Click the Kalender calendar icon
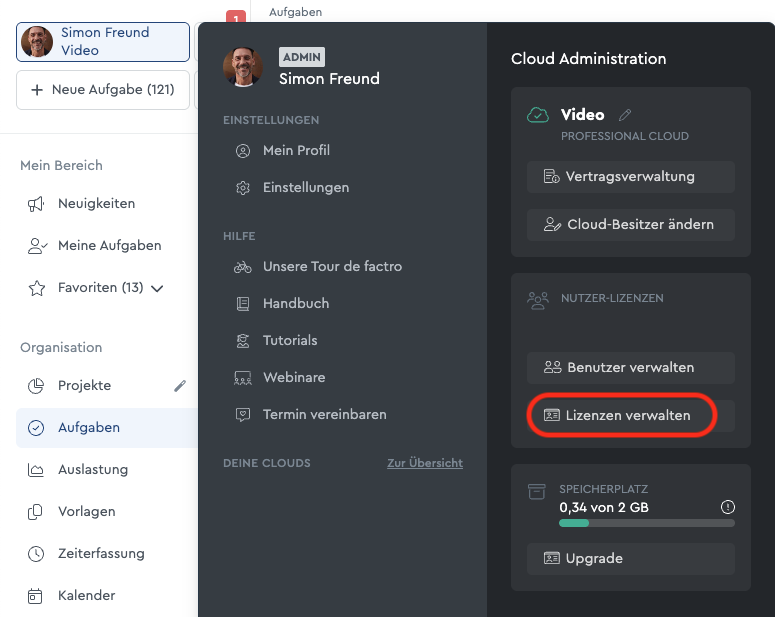The width and height of the screenshot is (775, 617). click(35, 596)
